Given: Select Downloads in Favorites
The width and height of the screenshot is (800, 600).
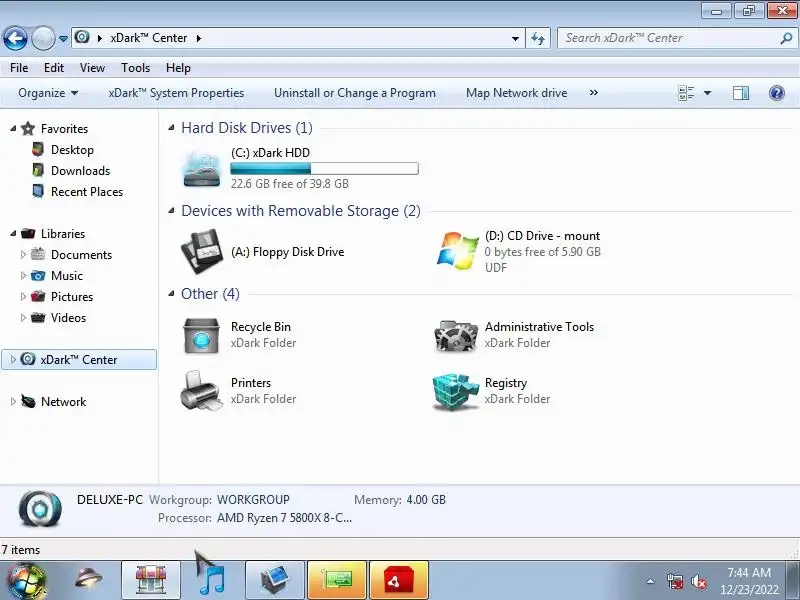Looking at the screenshot, I should [x=80, y=171].
